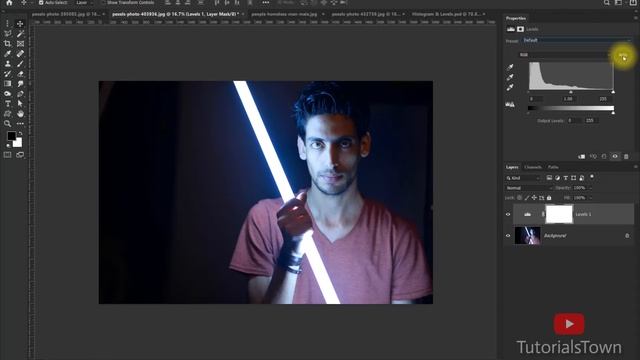Swap foreground and background colors arrow
Screen dimensions: 640x360
tap(20, 133)
